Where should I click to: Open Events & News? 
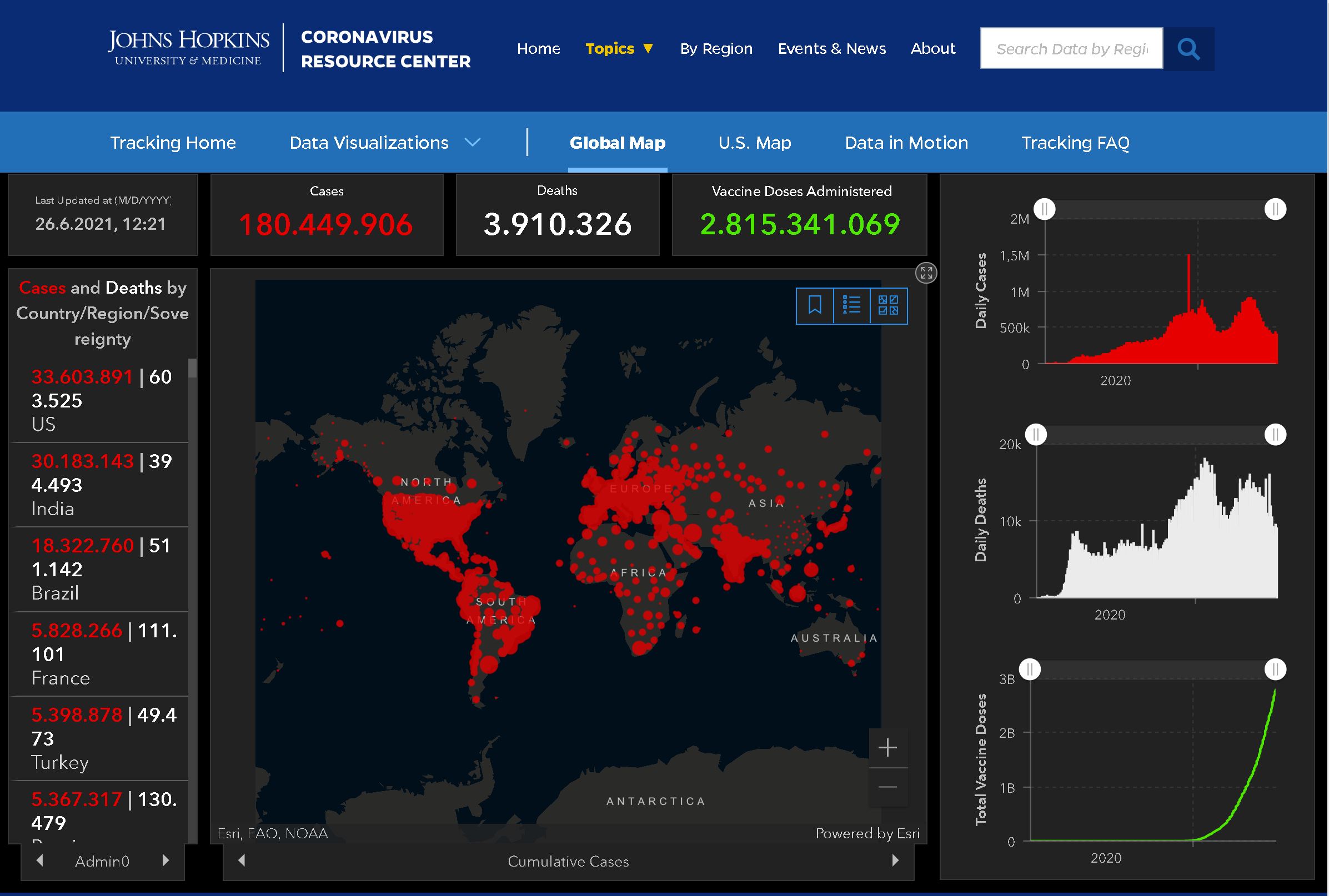tap(832, 48)
